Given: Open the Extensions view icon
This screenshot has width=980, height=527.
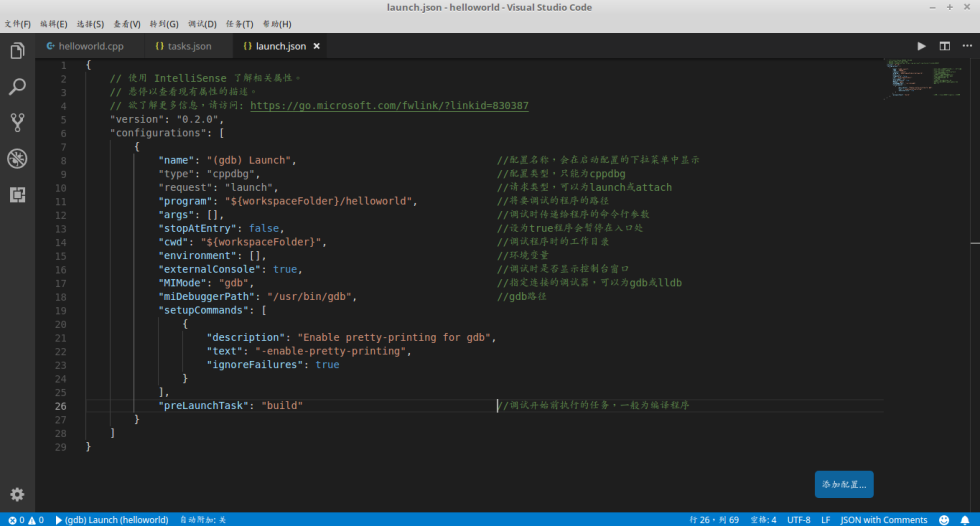Looking at the screenshot, I should pyautogui.click(x=18, y=195).
